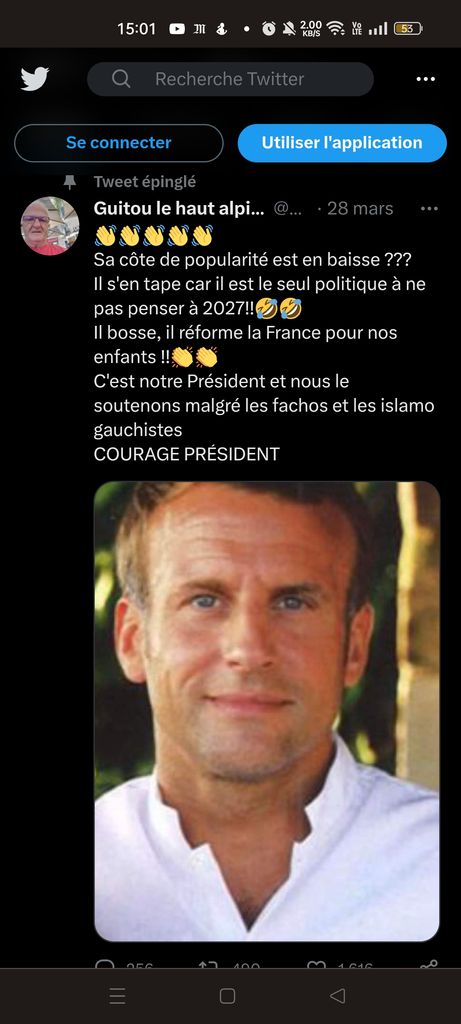Tap the Android back triangle button
The height and width of the screenshot is (1024, 461).
point(337,996)
